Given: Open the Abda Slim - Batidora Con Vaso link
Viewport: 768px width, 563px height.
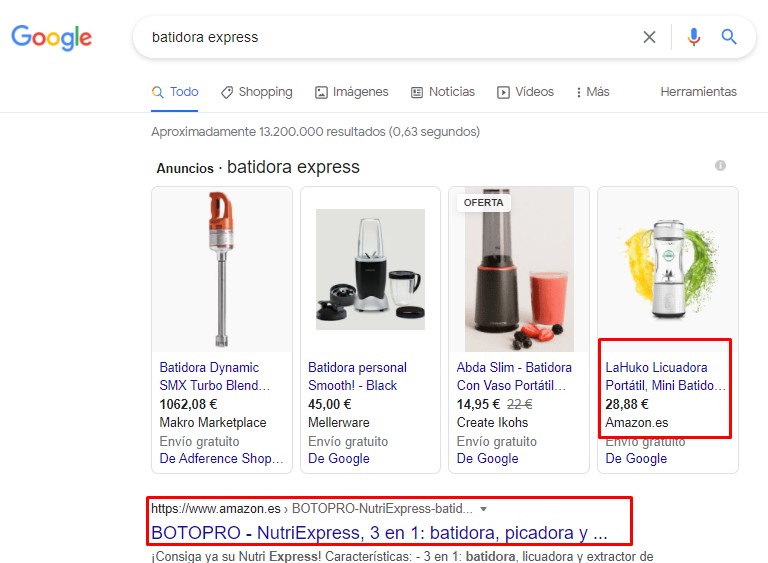Looking at the screenshot, I should (514, 376).
